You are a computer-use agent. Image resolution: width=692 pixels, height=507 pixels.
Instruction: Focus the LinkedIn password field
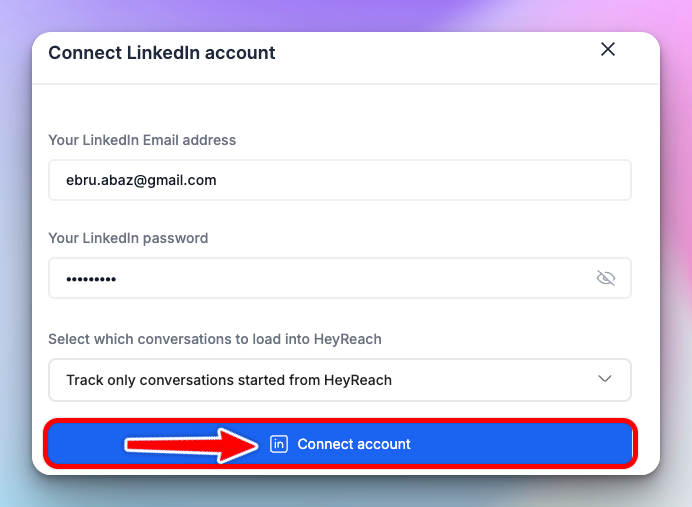pyautogui.click(x=340, y=278)
